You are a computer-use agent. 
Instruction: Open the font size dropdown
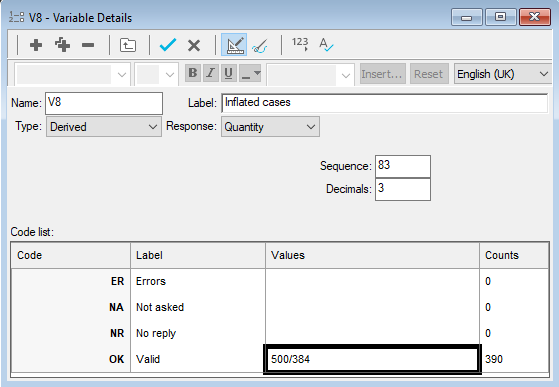157,74
